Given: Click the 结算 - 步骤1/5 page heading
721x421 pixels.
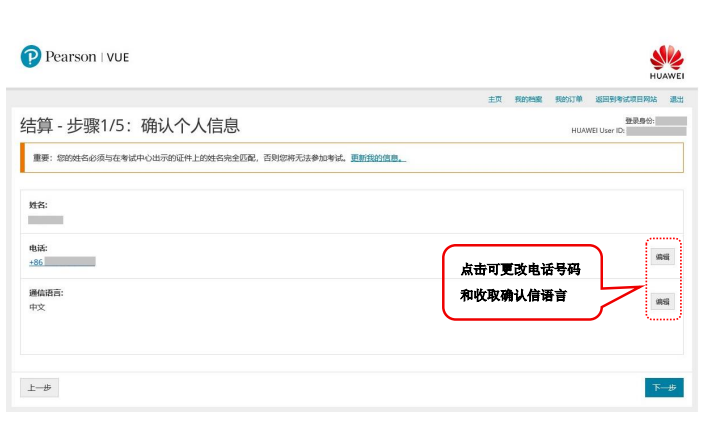Looking at the screenshot, I should 130,126.
